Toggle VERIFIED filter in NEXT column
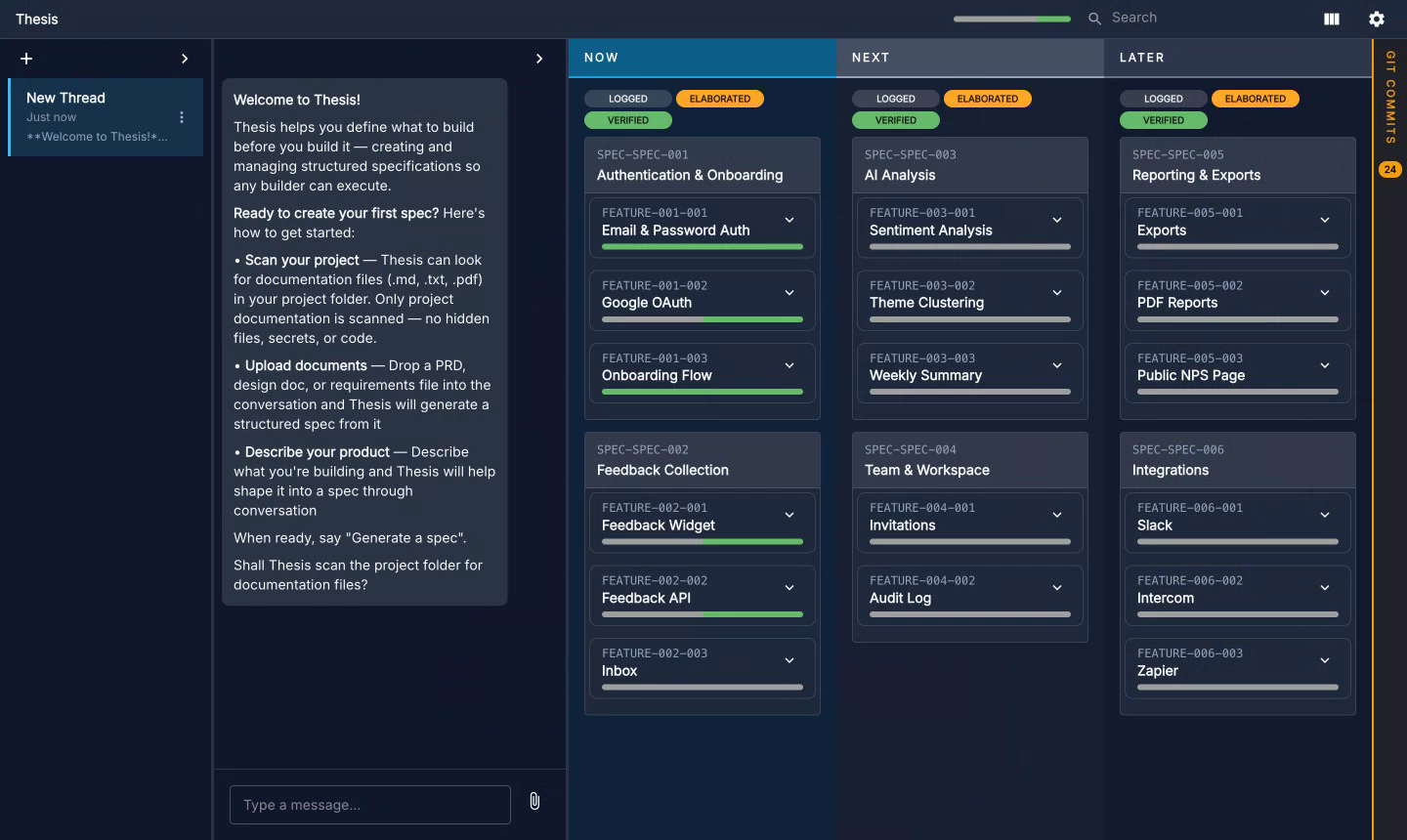The height and width of the screenshot is (840, 1407). (896, 120)
